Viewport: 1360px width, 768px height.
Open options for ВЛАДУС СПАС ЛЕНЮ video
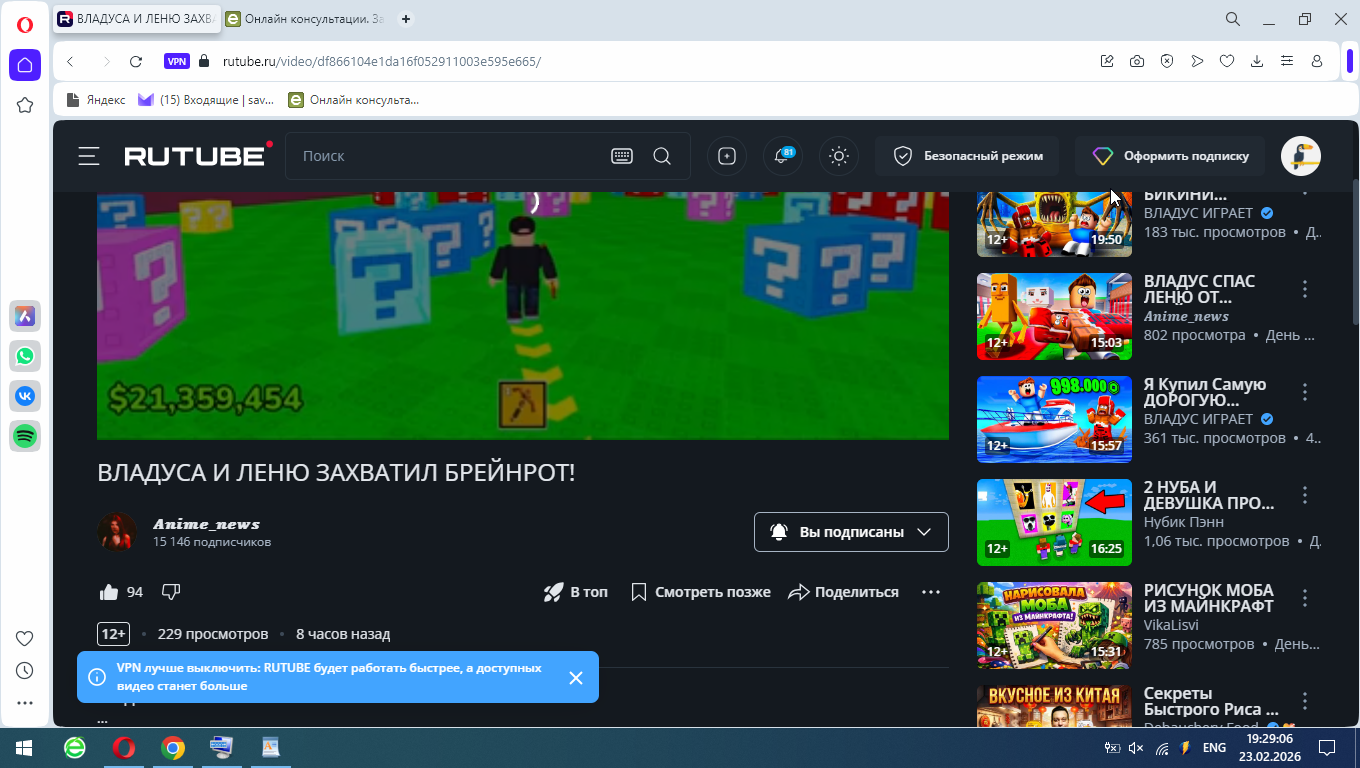(x=1305, y=289)
